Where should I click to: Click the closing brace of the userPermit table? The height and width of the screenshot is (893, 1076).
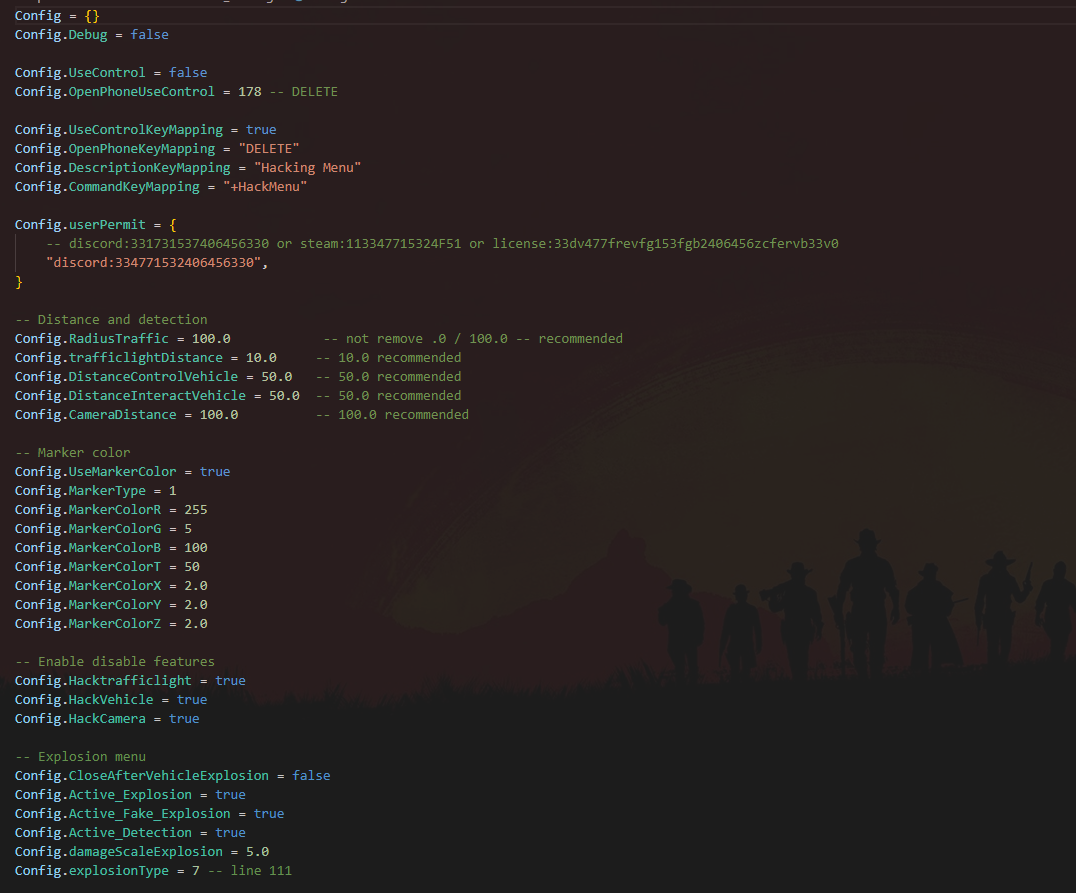click(x=19, y=282)
